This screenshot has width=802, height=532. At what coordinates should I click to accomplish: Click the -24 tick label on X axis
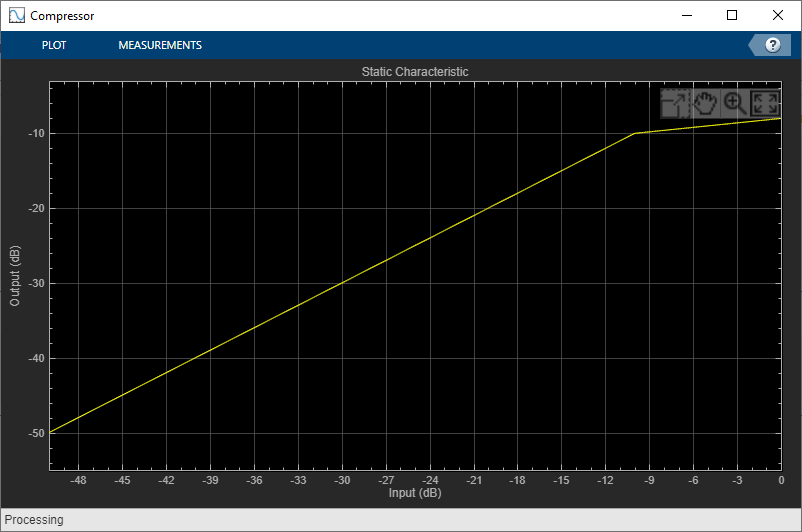430,480
